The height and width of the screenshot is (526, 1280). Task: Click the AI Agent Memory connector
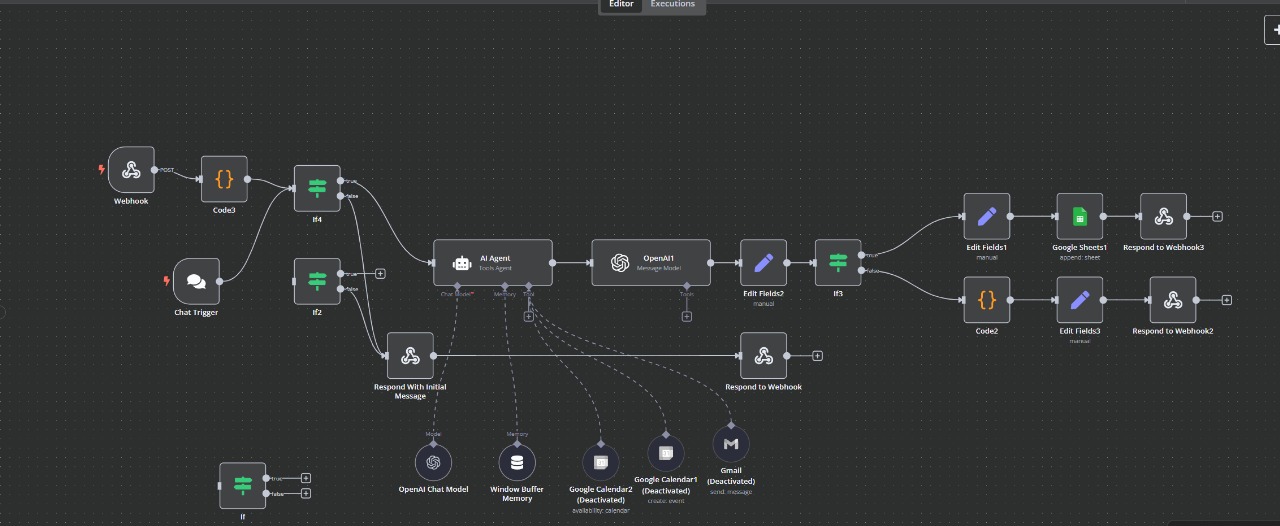[505, 286]
